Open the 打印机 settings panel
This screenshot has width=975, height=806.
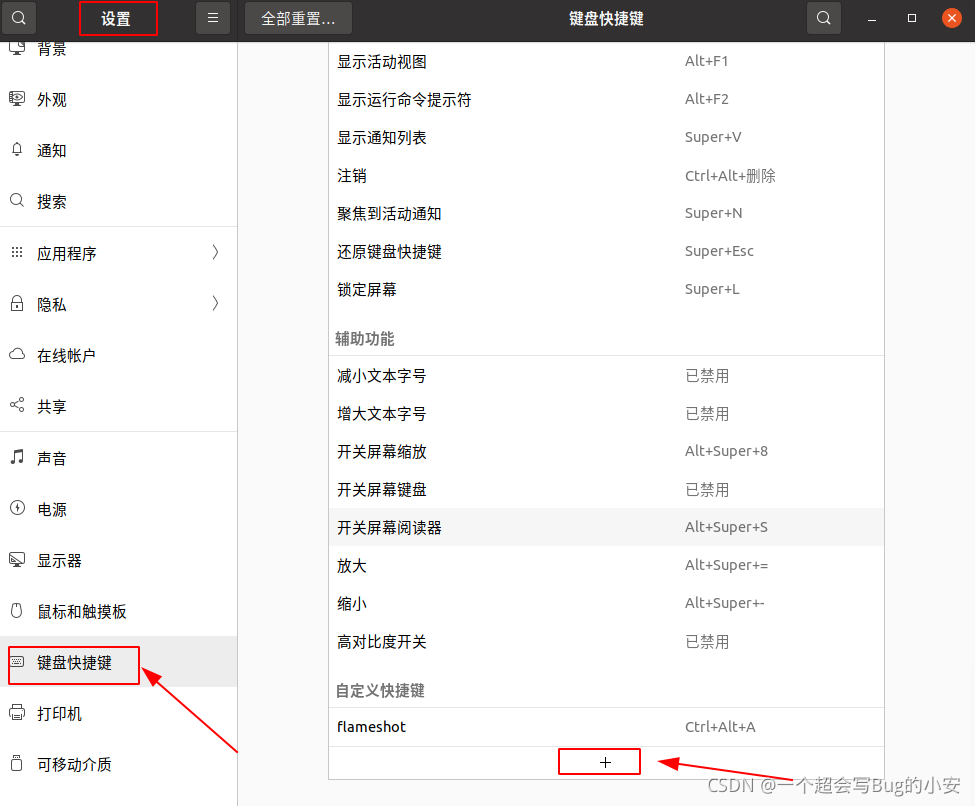118,713
